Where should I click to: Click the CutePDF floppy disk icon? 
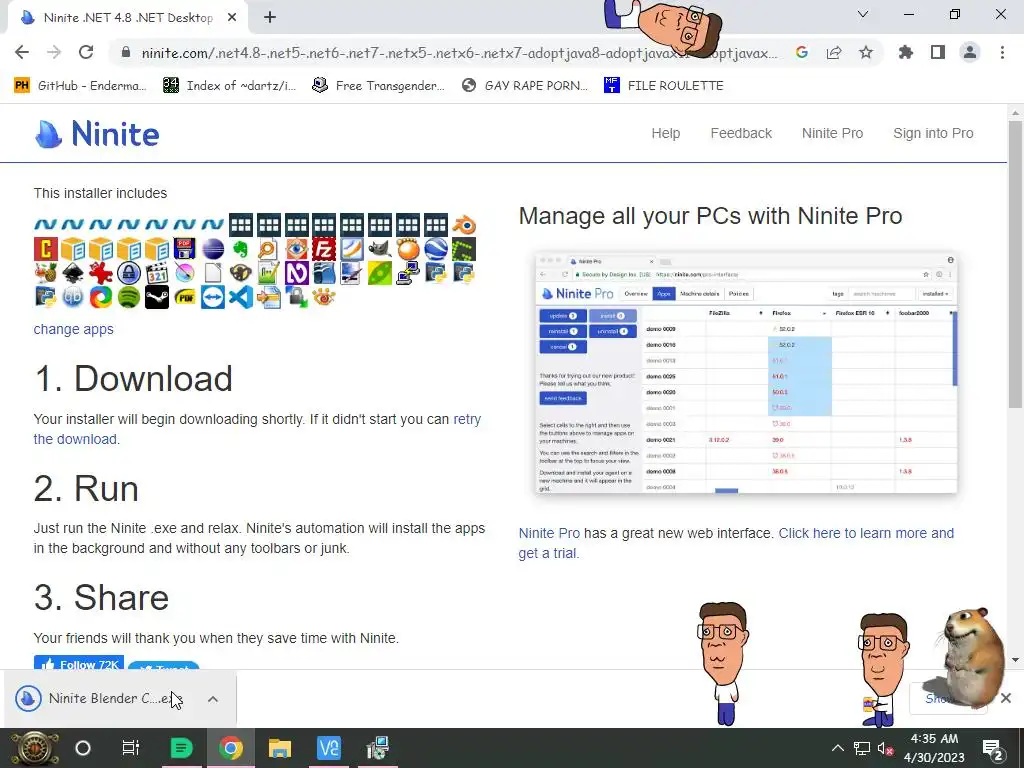[x=185, y=249]
